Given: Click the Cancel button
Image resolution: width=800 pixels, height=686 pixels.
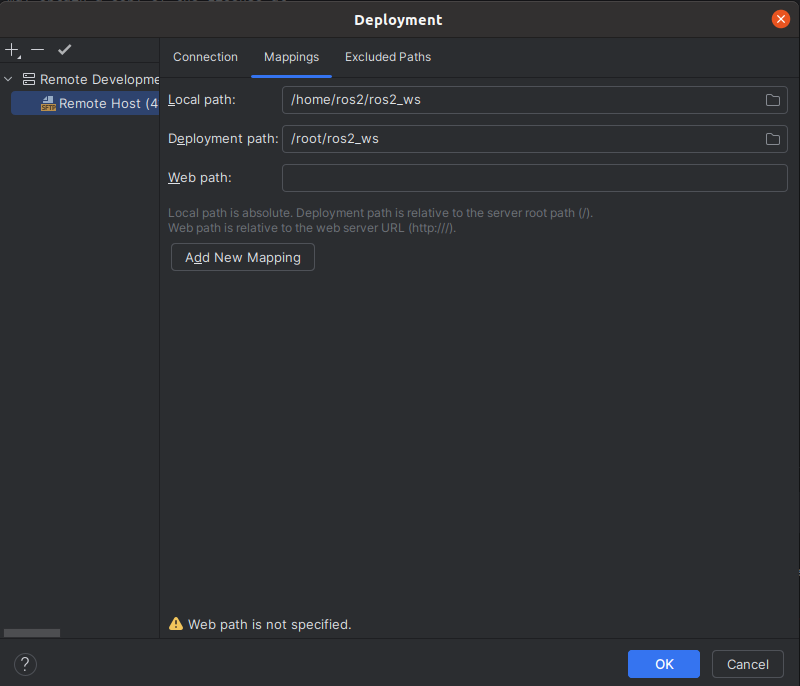Looking at the screenshot, I should tap(747, 664).
